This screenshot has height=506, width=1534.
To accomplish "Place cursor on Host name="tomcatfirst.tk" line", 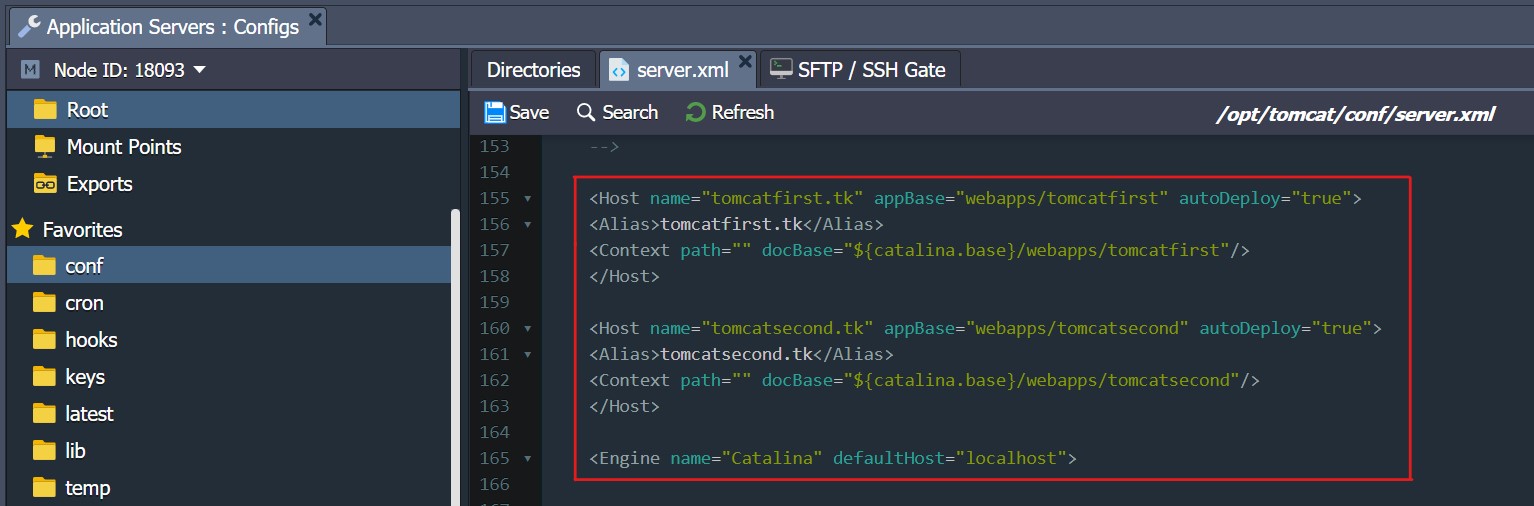I will coord(975,198).
